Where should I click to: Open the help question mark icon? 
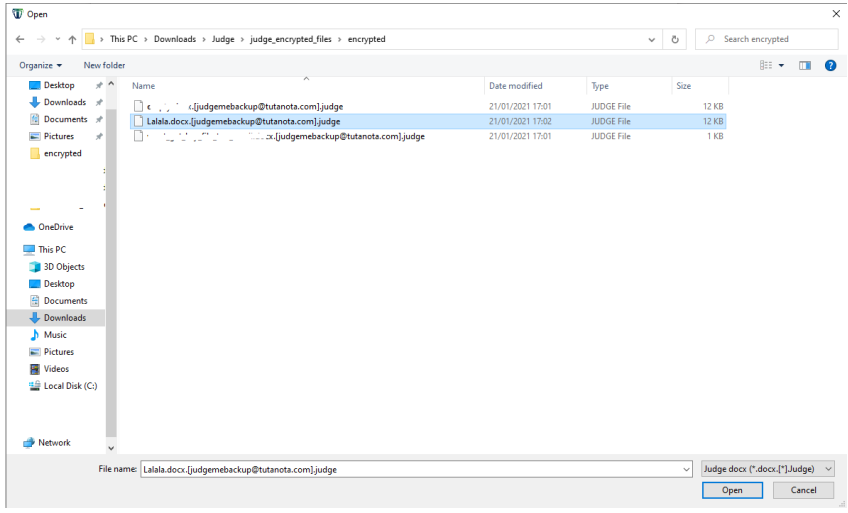(829, 65)
